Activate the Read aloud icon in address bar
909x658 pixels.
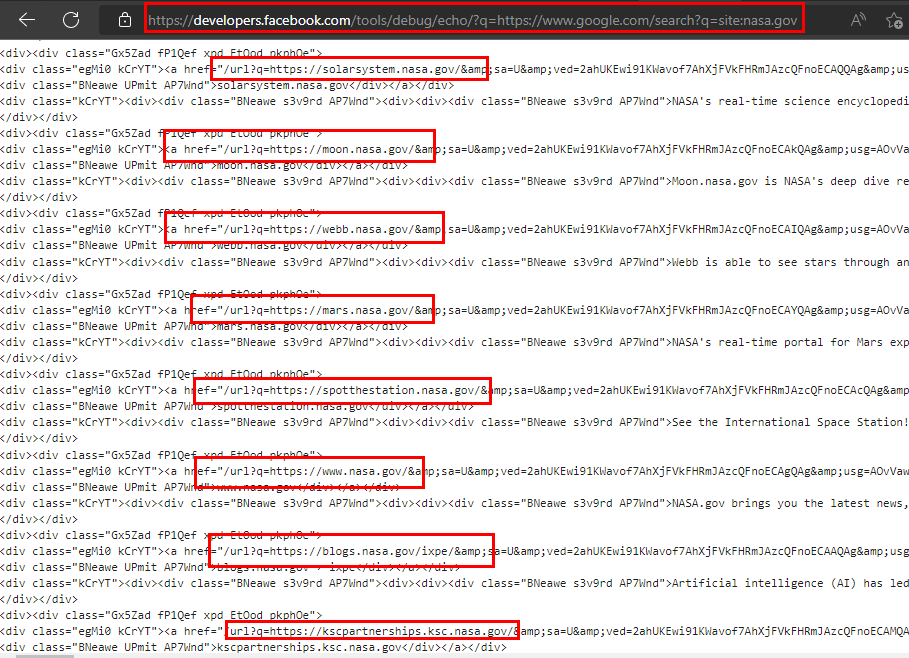[859, 20]
